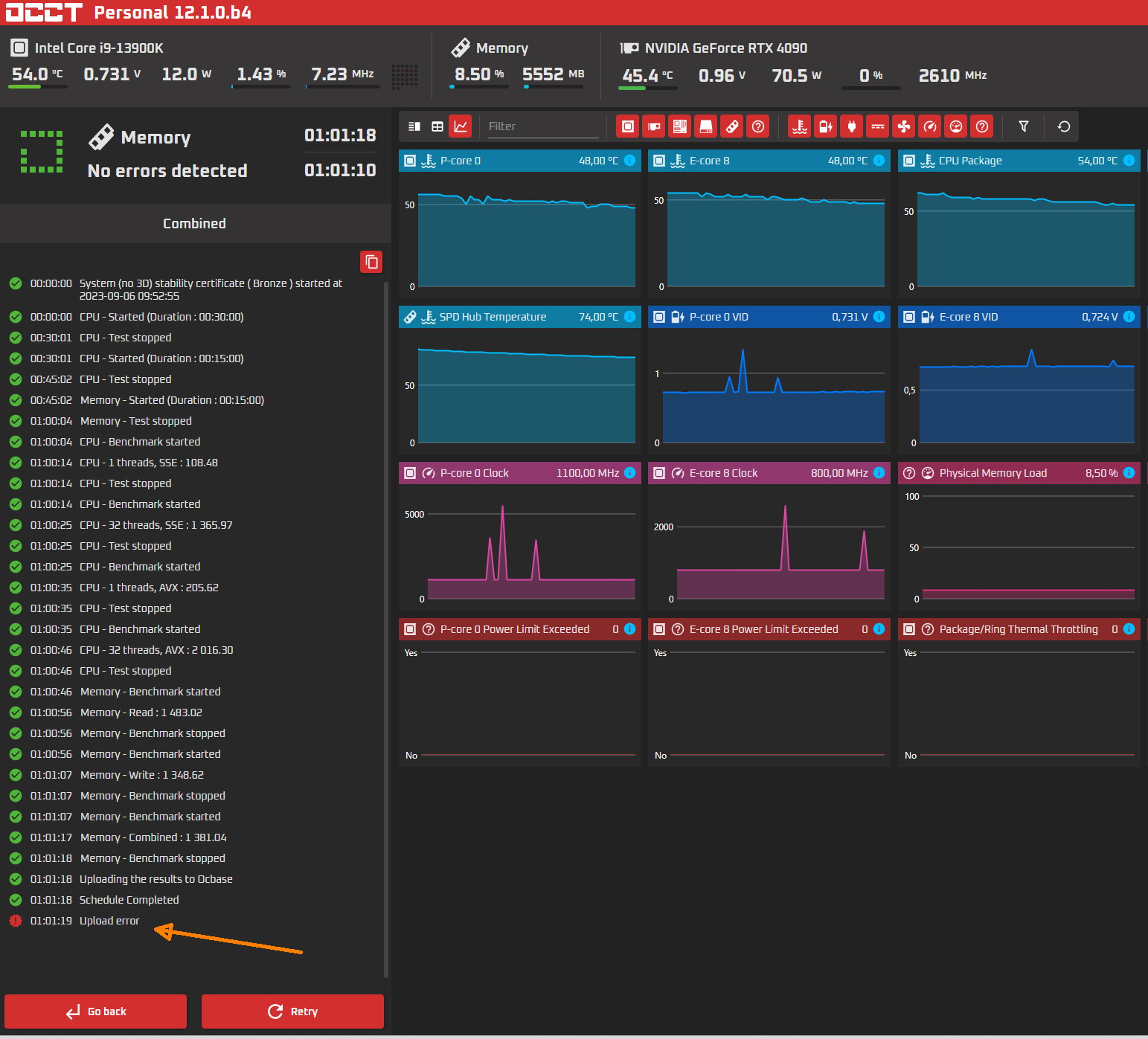Open the funnel filter options

1024,126
